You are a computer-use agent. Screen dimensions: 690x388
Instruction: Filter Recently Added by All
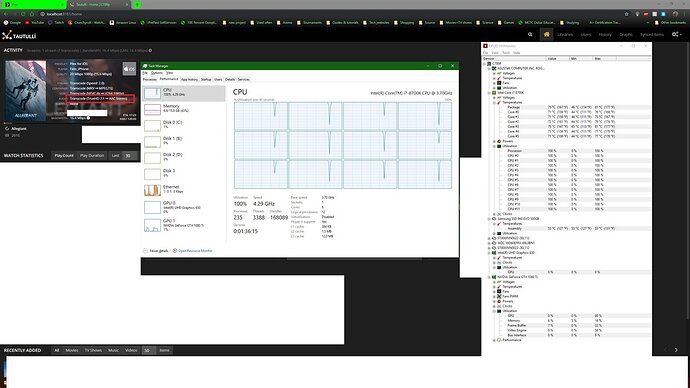[x=56, y=351]
